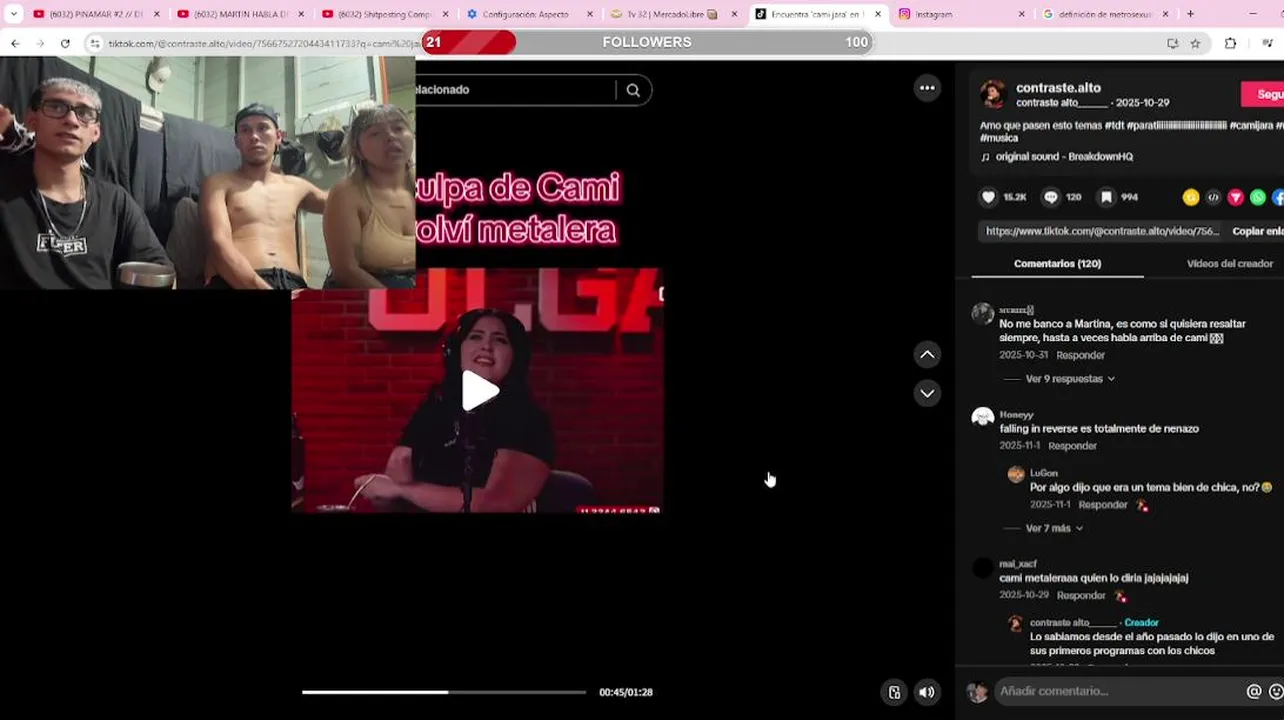Click the @ mention icon in comment box

1253,691
